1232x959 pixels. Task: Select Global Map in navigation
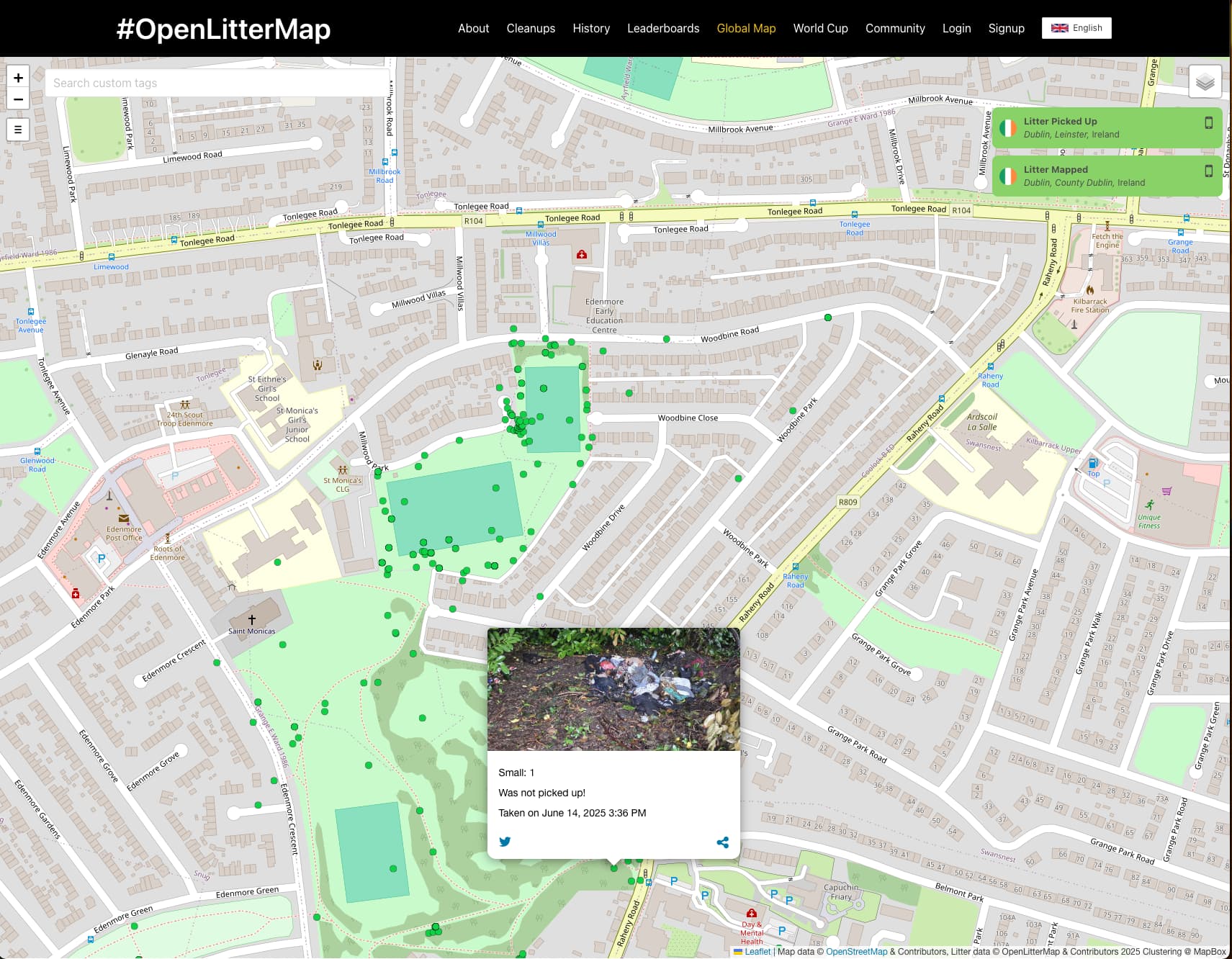746,28
